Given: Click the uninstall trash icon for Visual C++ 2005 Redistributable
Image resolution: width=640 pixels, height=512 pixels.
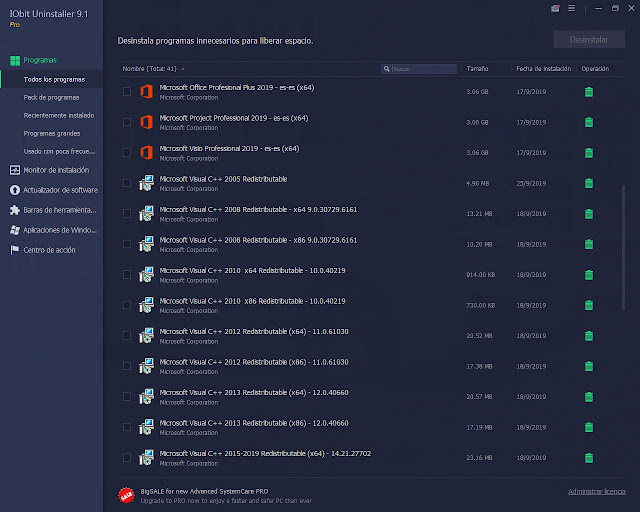Looking at the screenshot, I should (x=589, y=183).
